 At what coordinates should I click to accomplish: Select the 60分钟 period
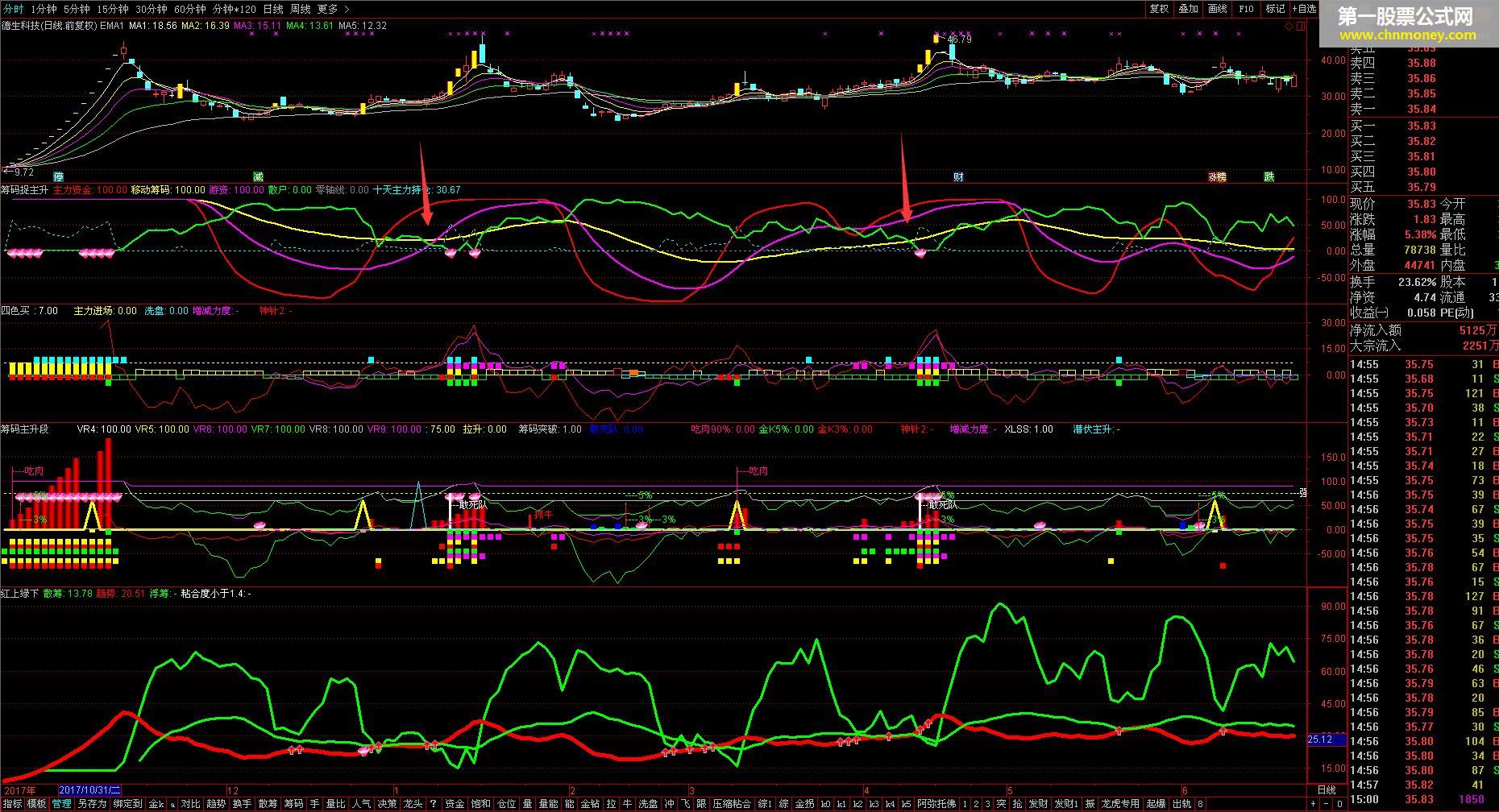click(x=190, y=9)
